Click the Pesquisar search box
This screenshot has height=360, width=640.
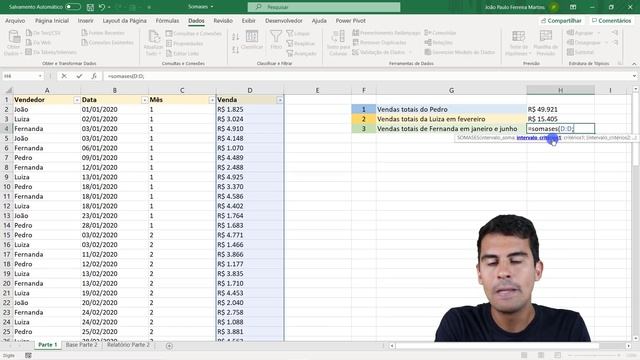[324, 7]
